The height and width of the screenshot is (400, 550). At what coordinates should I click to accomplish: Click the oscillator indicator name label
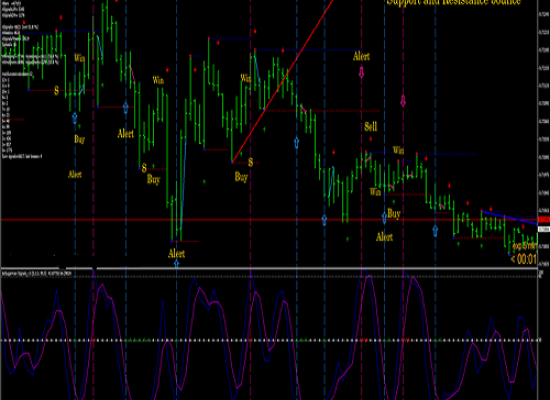36,273
